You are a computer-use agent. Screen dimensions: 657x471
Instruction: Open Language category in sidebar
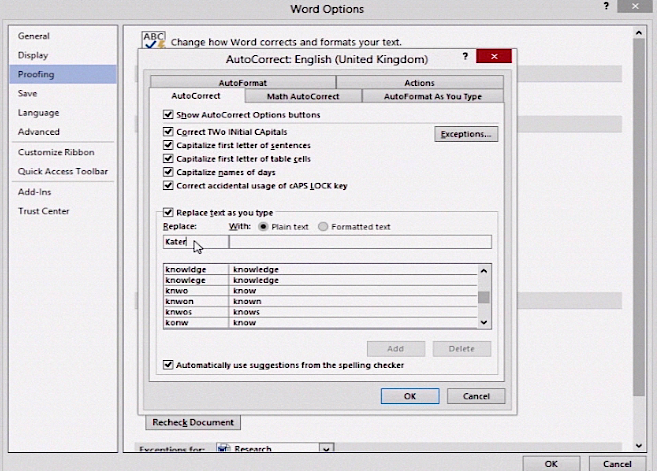pos(63,113)
